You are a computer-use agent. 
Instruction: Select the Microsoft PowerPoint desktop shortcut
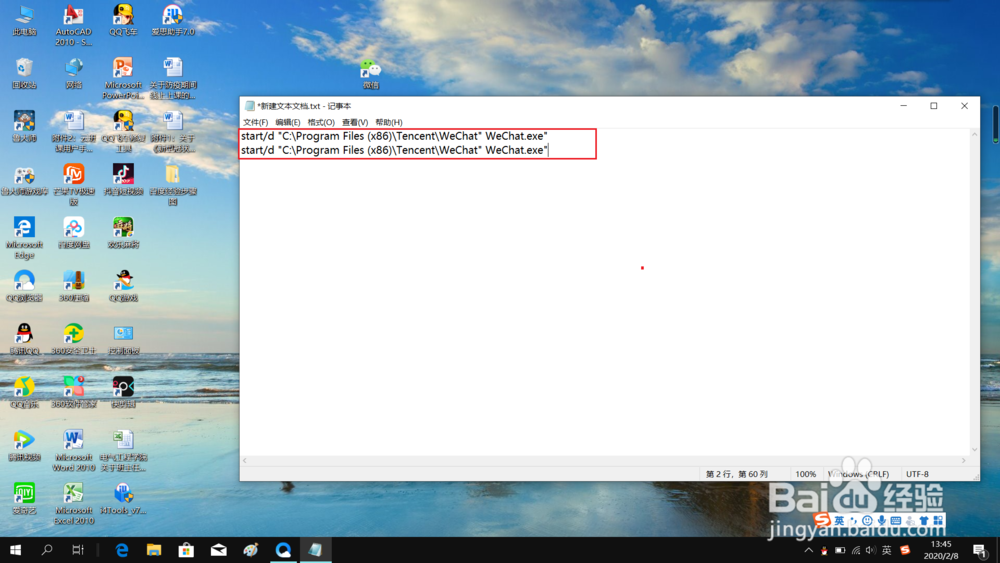click(123, 78)
